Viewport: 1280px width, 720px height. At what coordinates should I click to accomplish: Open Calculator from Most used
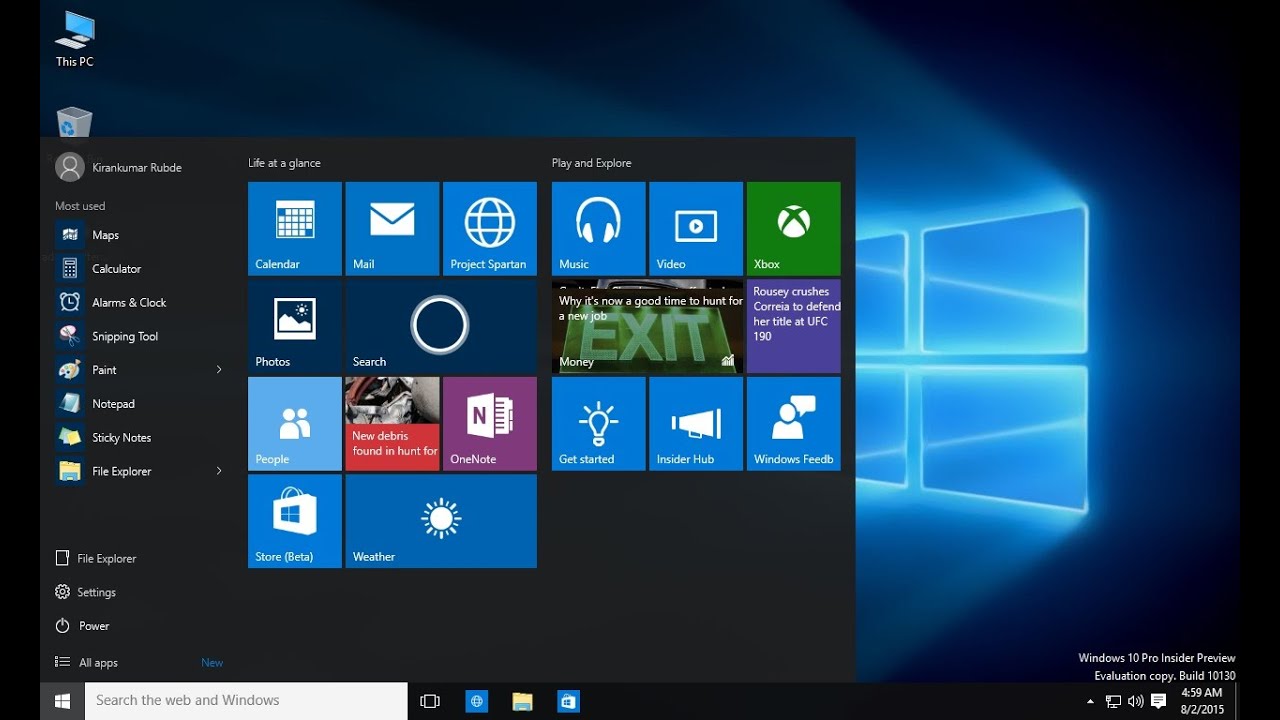coord(140,269)
